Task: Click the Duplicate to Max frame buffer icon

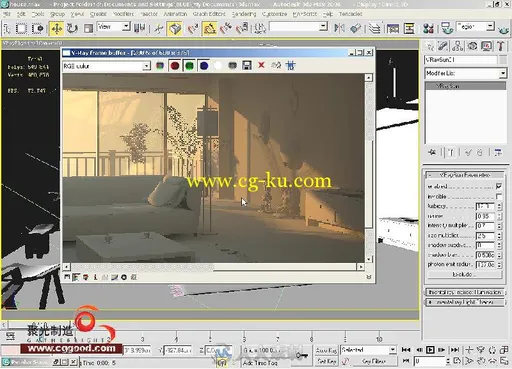Action: [x=276, y=65]
